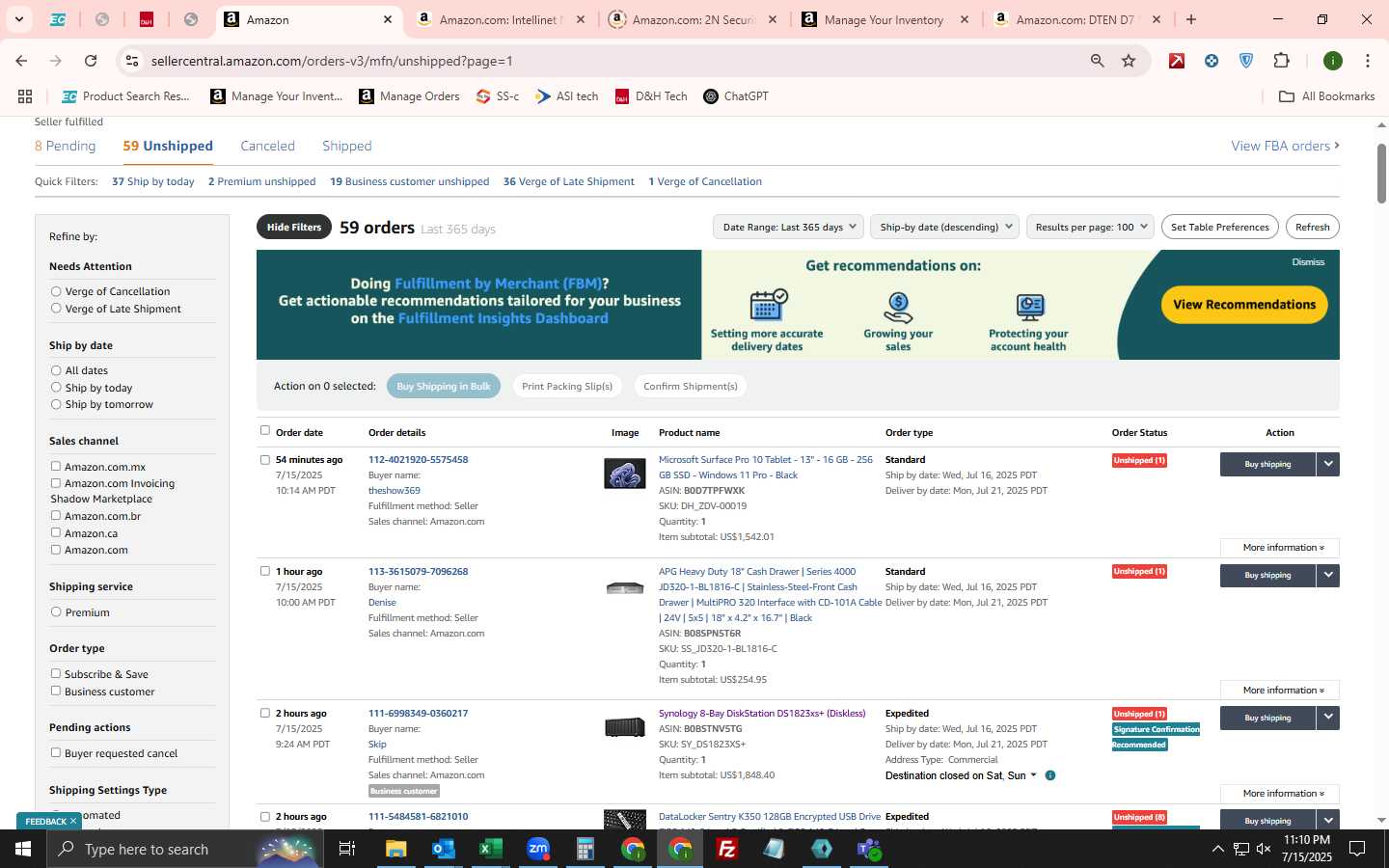
Task: Select the Verge of Cancellation radio button
Action: point(56,291)
